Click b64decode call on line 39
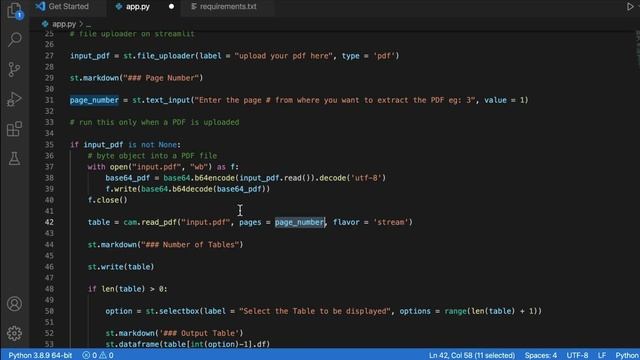The height and width of the screenshot is (360, 640). (x=192, y=189)
